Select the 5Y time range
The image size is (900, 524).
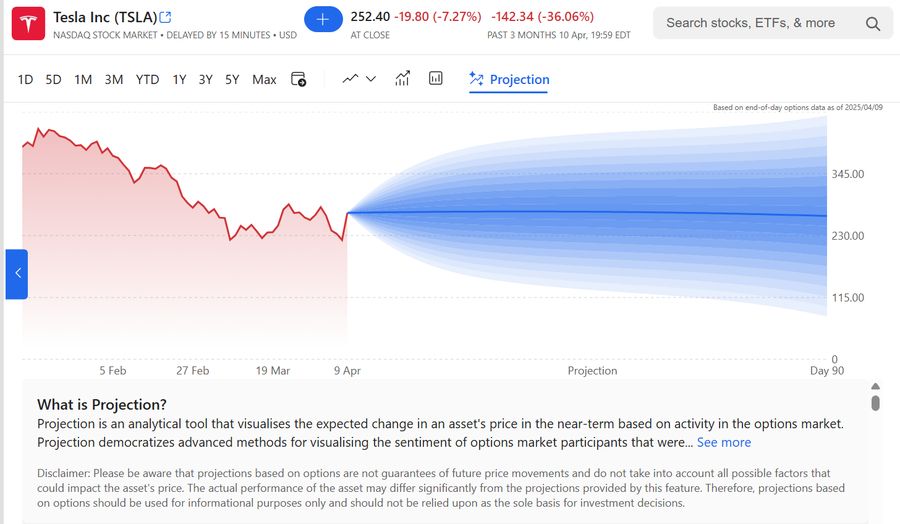tap(232, 79)
